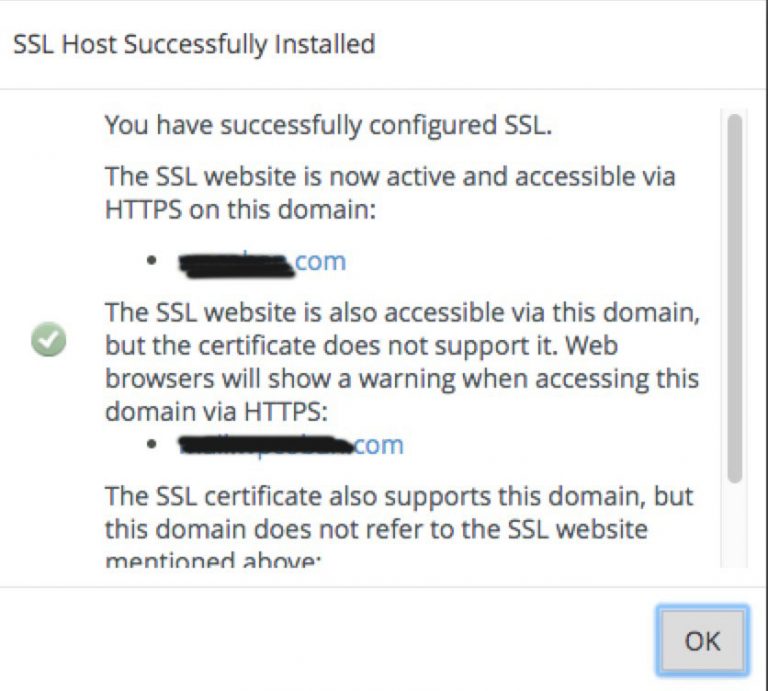
Task: Click the 'domain via HTTPS:' text line
Action: coord(216,410)
